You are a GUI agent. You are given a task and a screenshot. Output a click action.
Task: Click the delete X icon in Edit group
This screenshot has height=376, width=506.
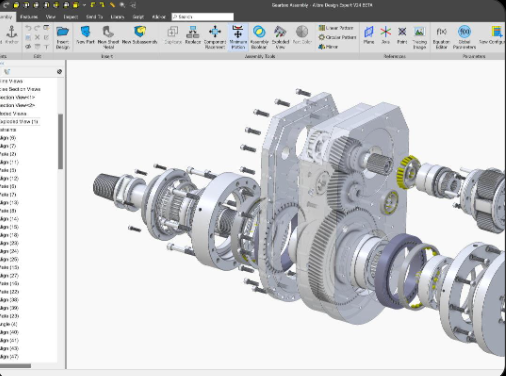37,37
